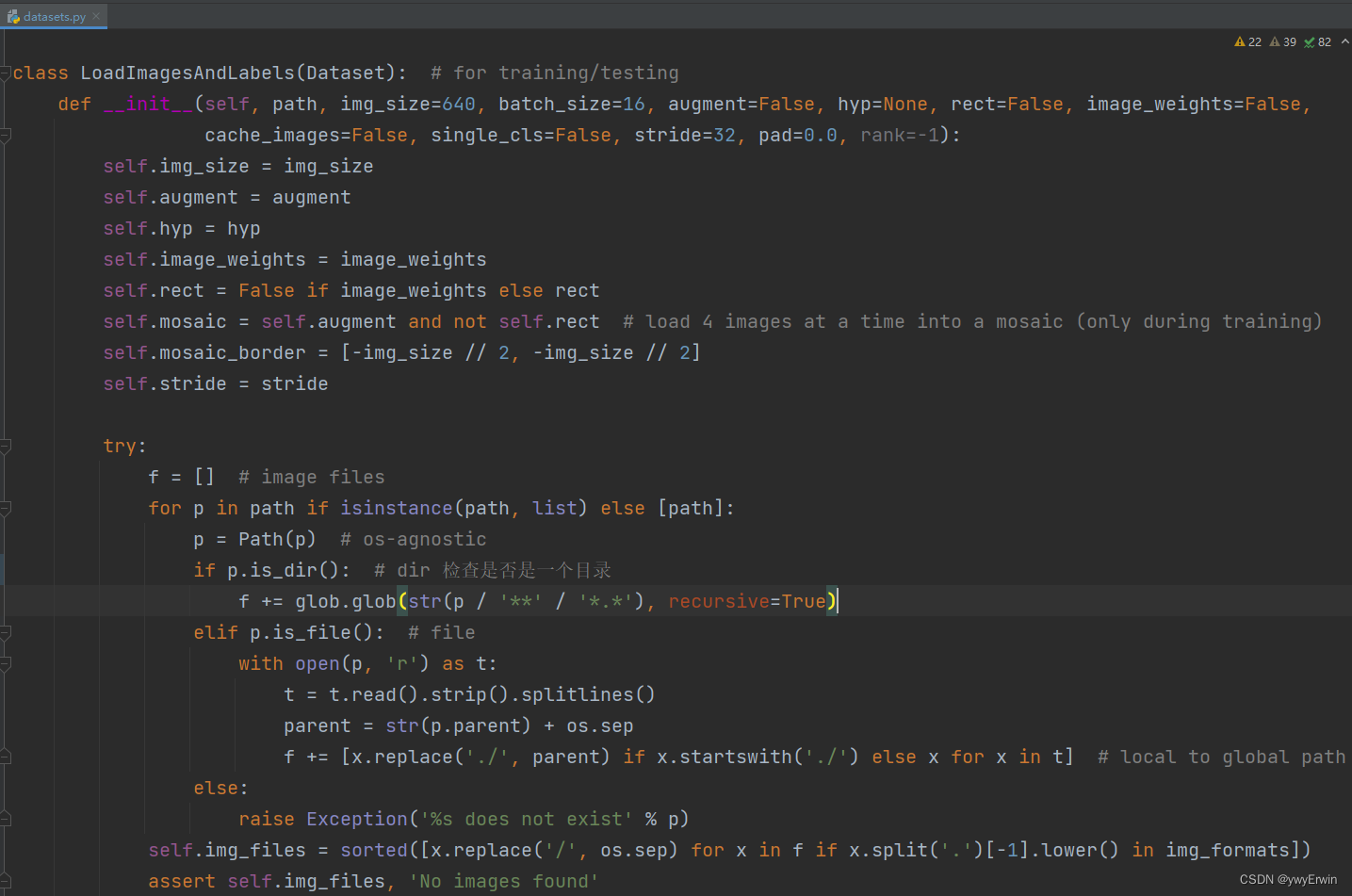The height and width of the screenshot is (896, 1352).
Task: Place cursor on 'self.hyp = hyp' line
Action: (182, 229)
